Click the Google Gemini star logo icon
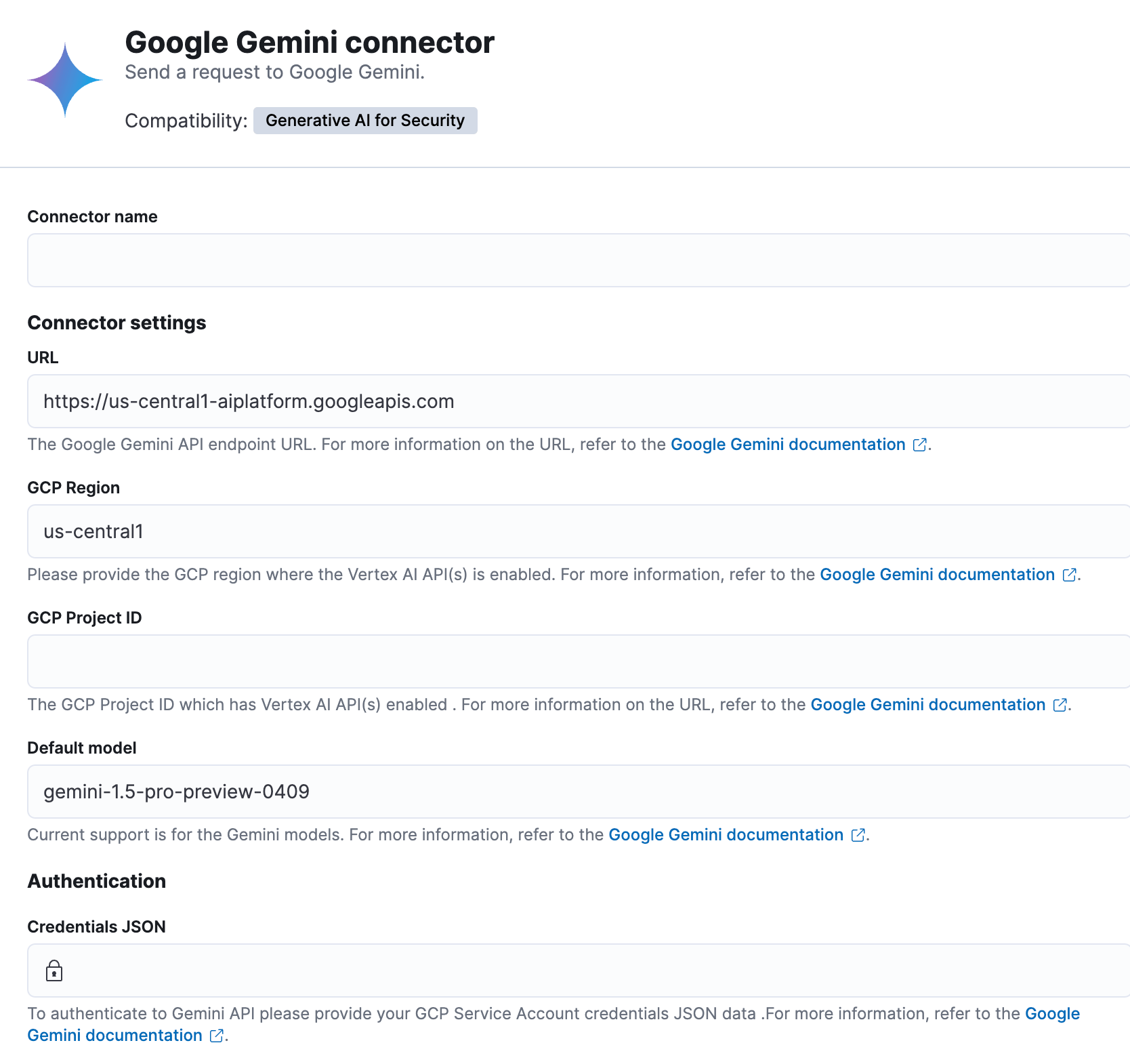This screenshot has width=1130, height=1064. [x=64, y=78]
